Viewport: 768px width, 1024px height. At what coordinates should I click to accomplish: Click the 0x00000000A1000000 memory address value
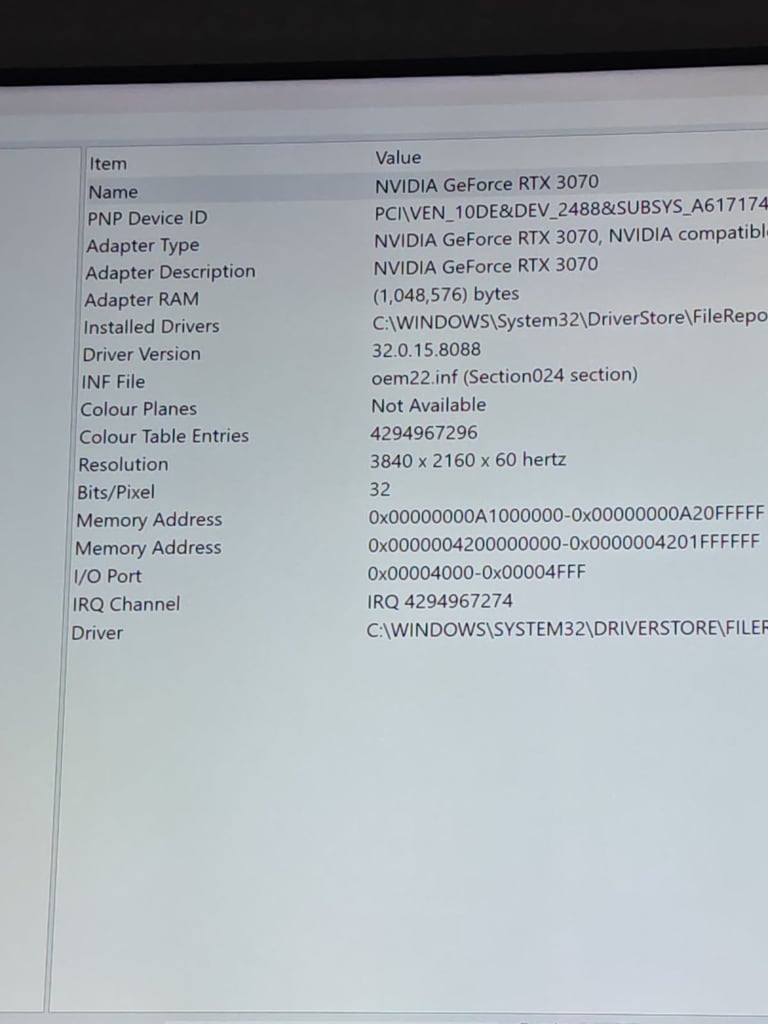point(566,515)
